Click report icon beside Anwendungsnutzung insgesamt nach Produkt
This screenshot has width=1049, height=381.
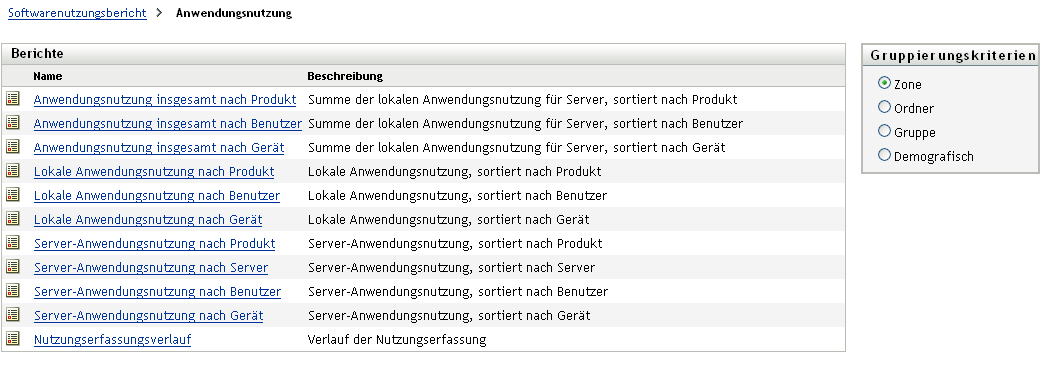[13, 99]
